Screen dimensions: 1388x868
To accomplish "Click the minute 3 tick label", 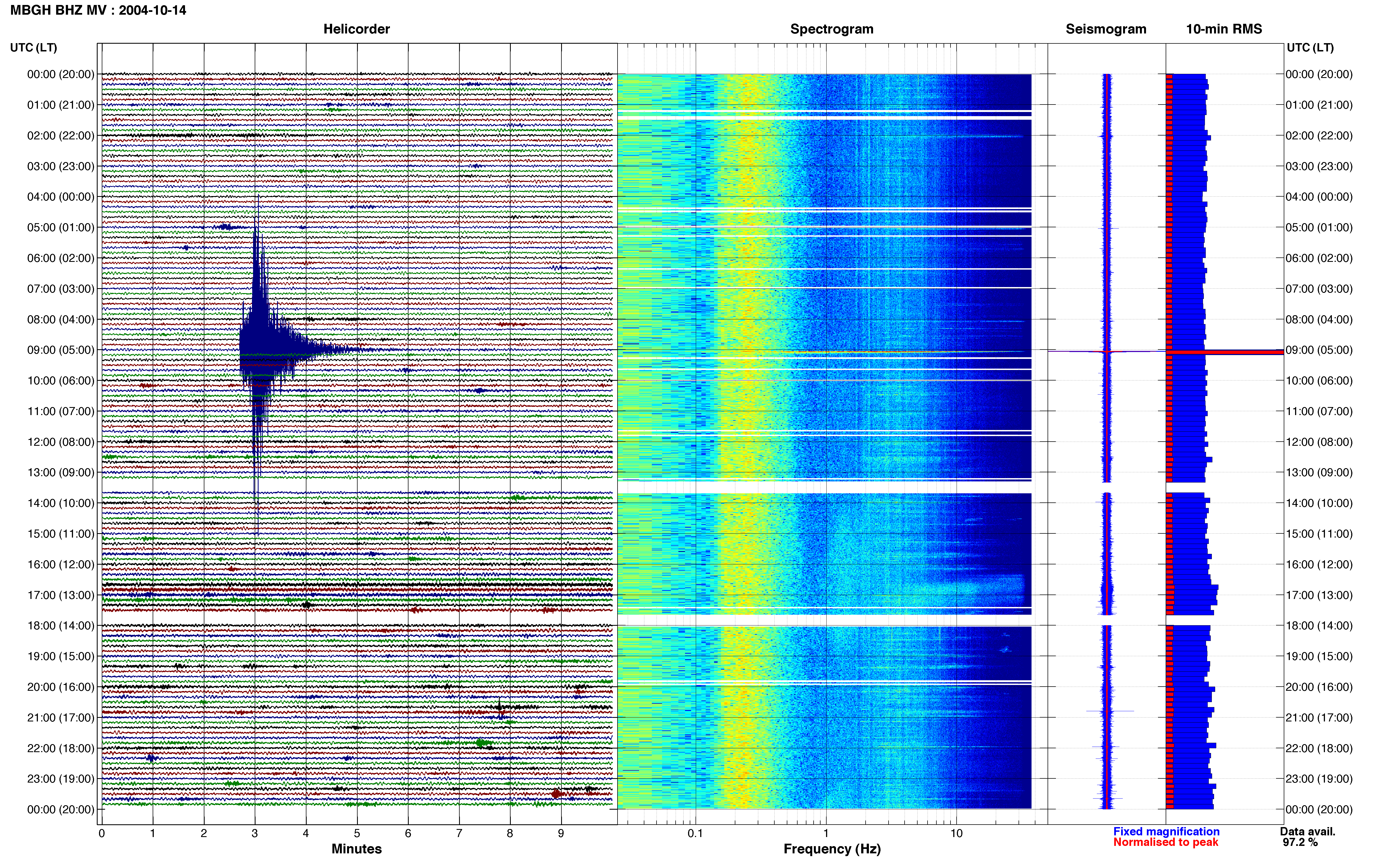I will [255, 833].
